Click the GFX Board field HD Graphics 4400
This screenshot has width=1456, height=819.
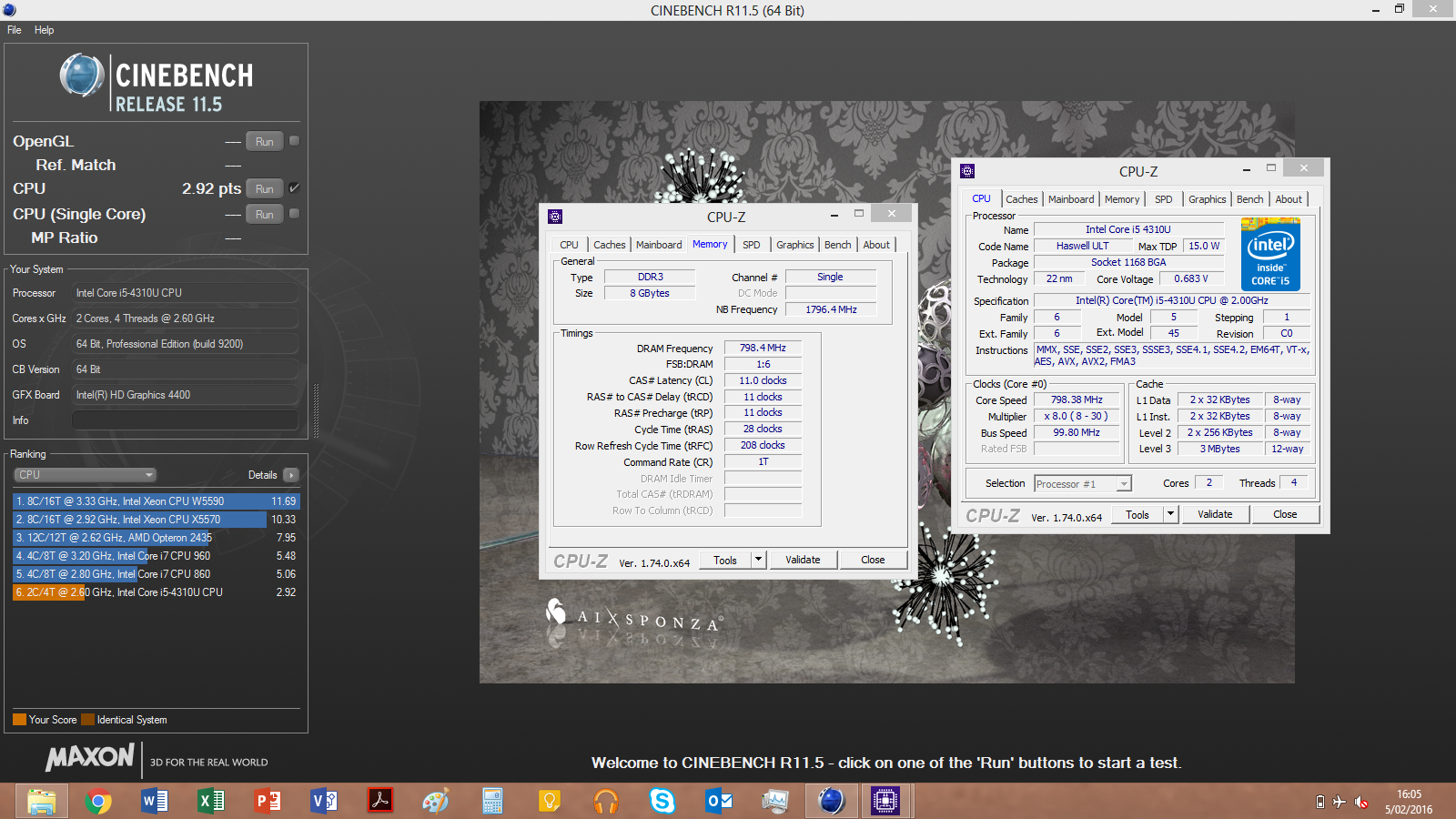click(x=185, y=395)
